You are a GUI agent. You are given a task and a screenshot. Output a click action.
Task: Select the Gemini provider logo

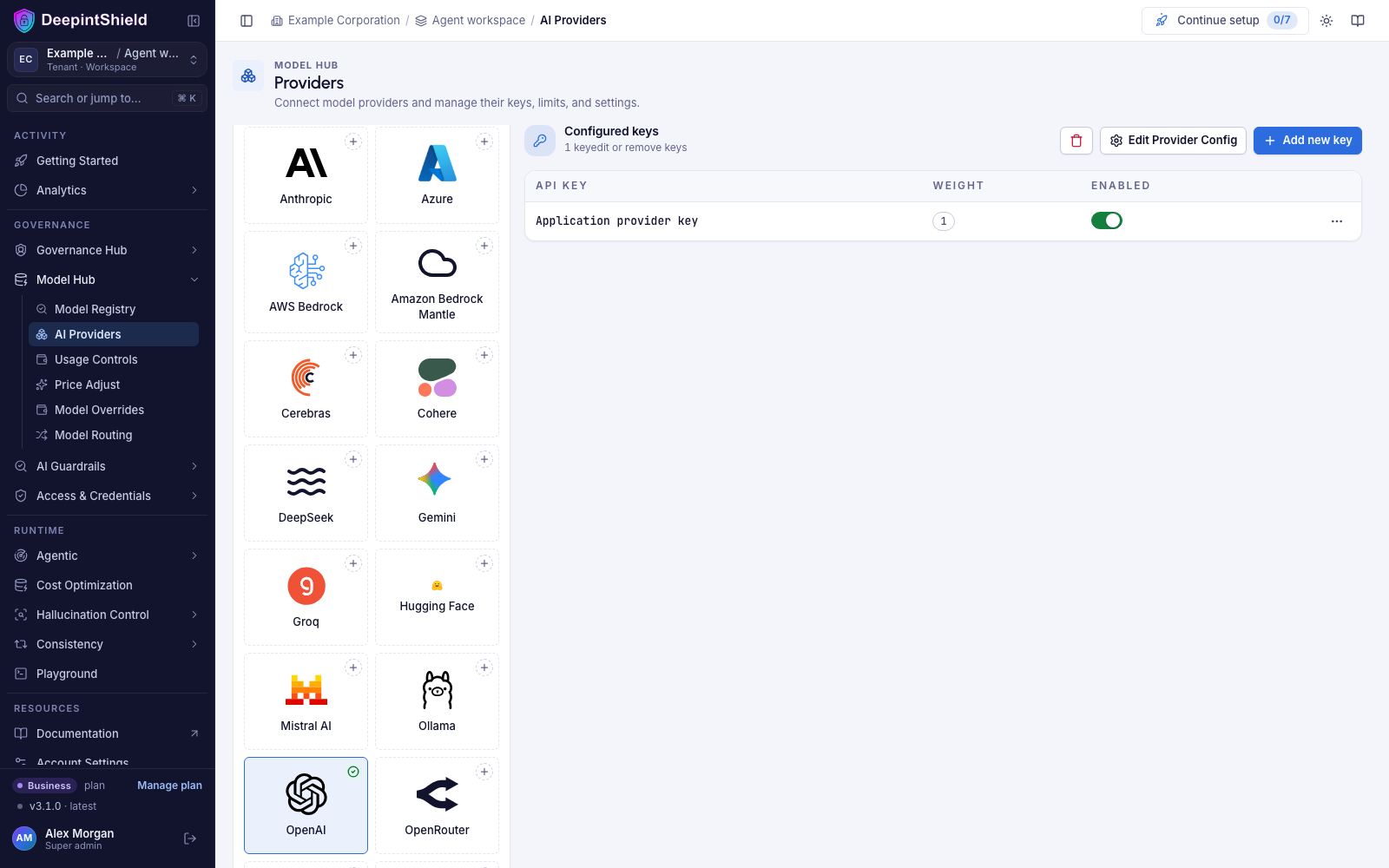click(x=435, y=479)
